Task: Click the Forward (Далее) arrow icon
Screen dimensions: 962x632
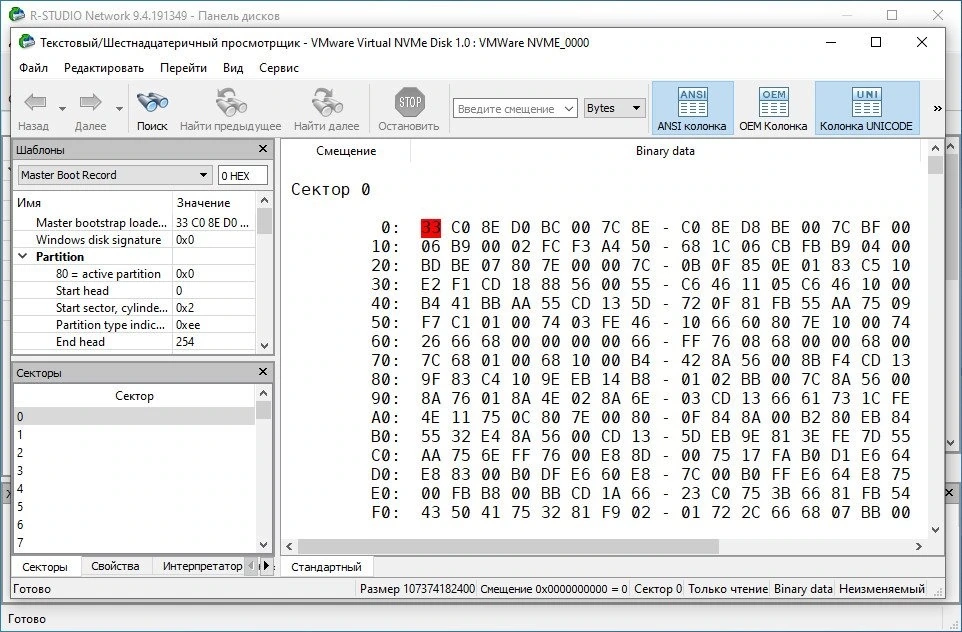Action: pos(91,102)
